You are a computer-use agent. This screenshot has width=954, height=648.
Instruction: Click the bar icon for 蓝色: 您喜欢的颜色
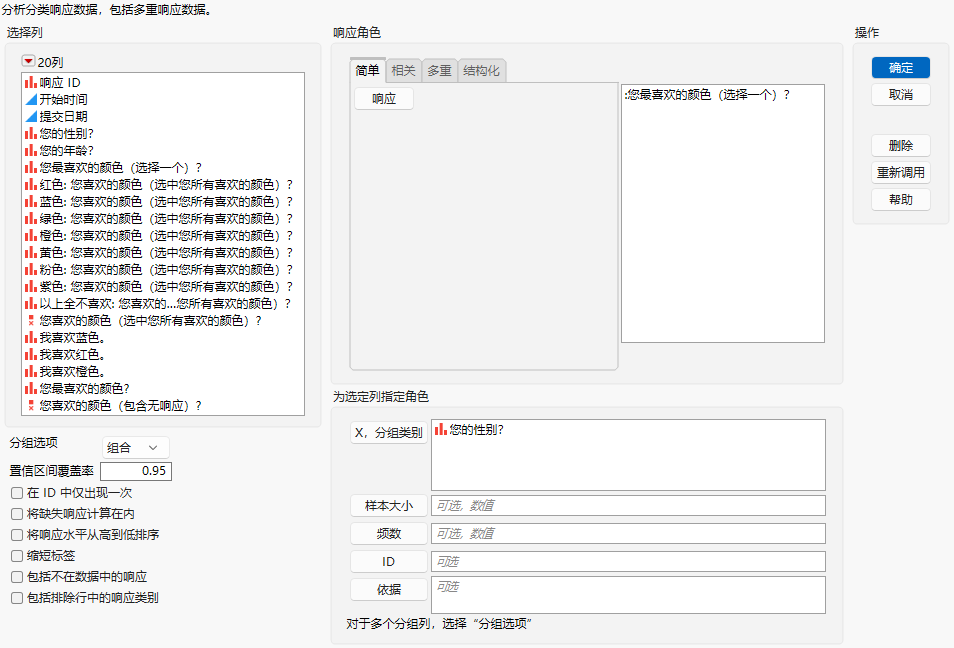click(x=30, y=201)
